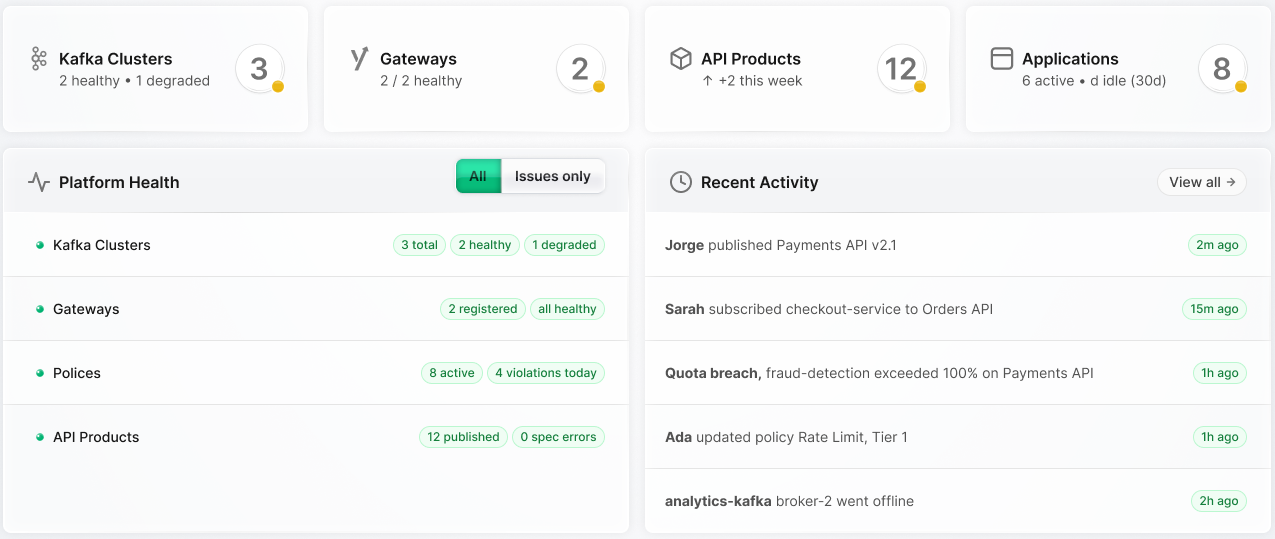Click the Recent Activity clock icon
The height and width of the screenshot is (539, 1275).
click(x=681, y=182)
